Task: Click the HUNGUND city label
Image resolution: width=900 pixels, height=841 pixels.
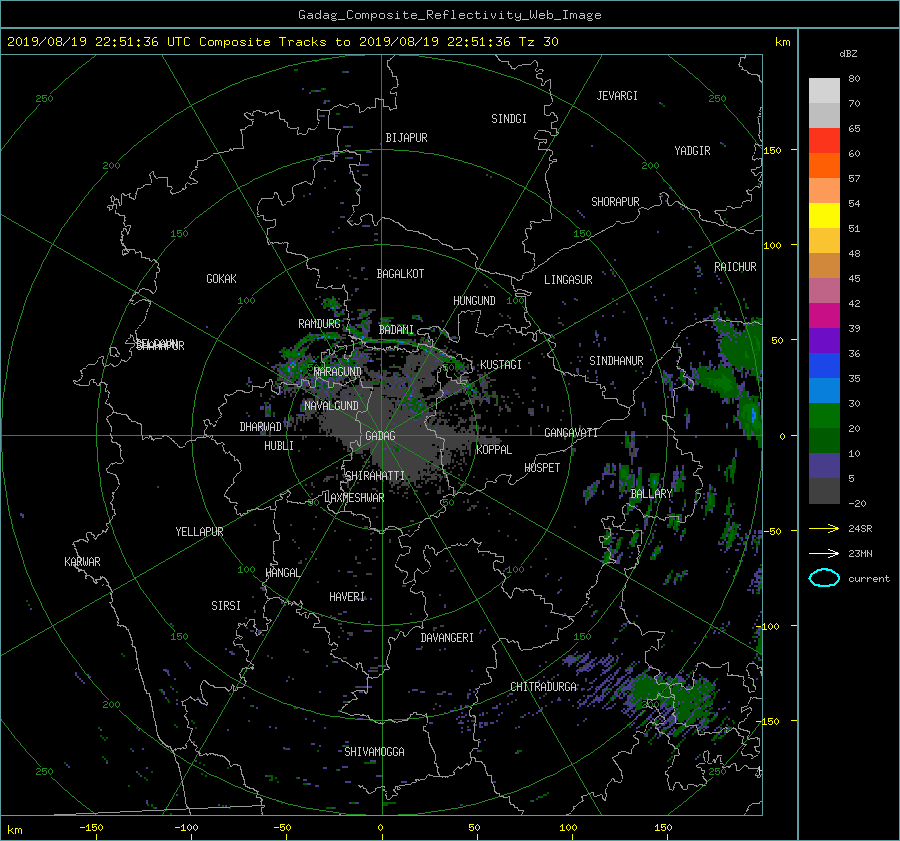Action: click(474, 301)
